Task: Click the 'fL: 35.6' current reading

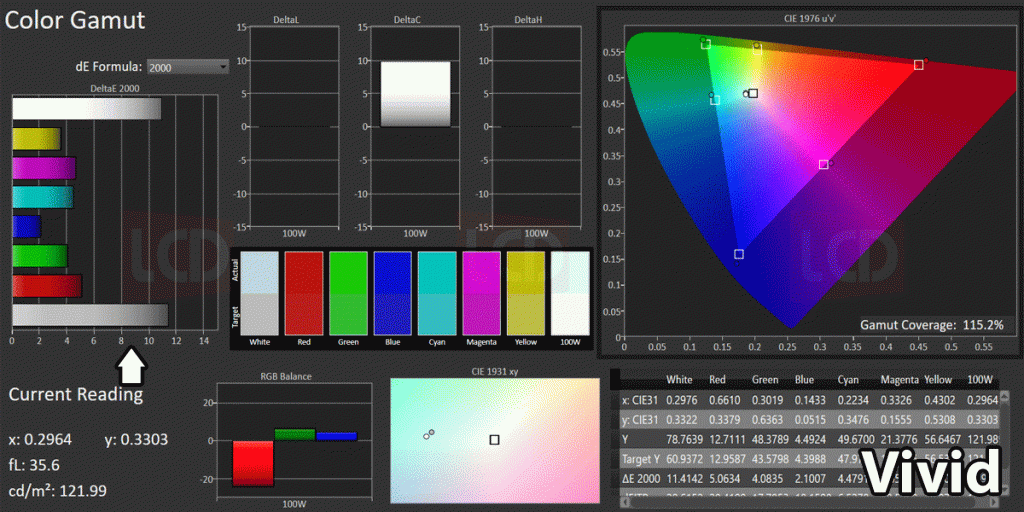Action: click(x=33, y=465)
